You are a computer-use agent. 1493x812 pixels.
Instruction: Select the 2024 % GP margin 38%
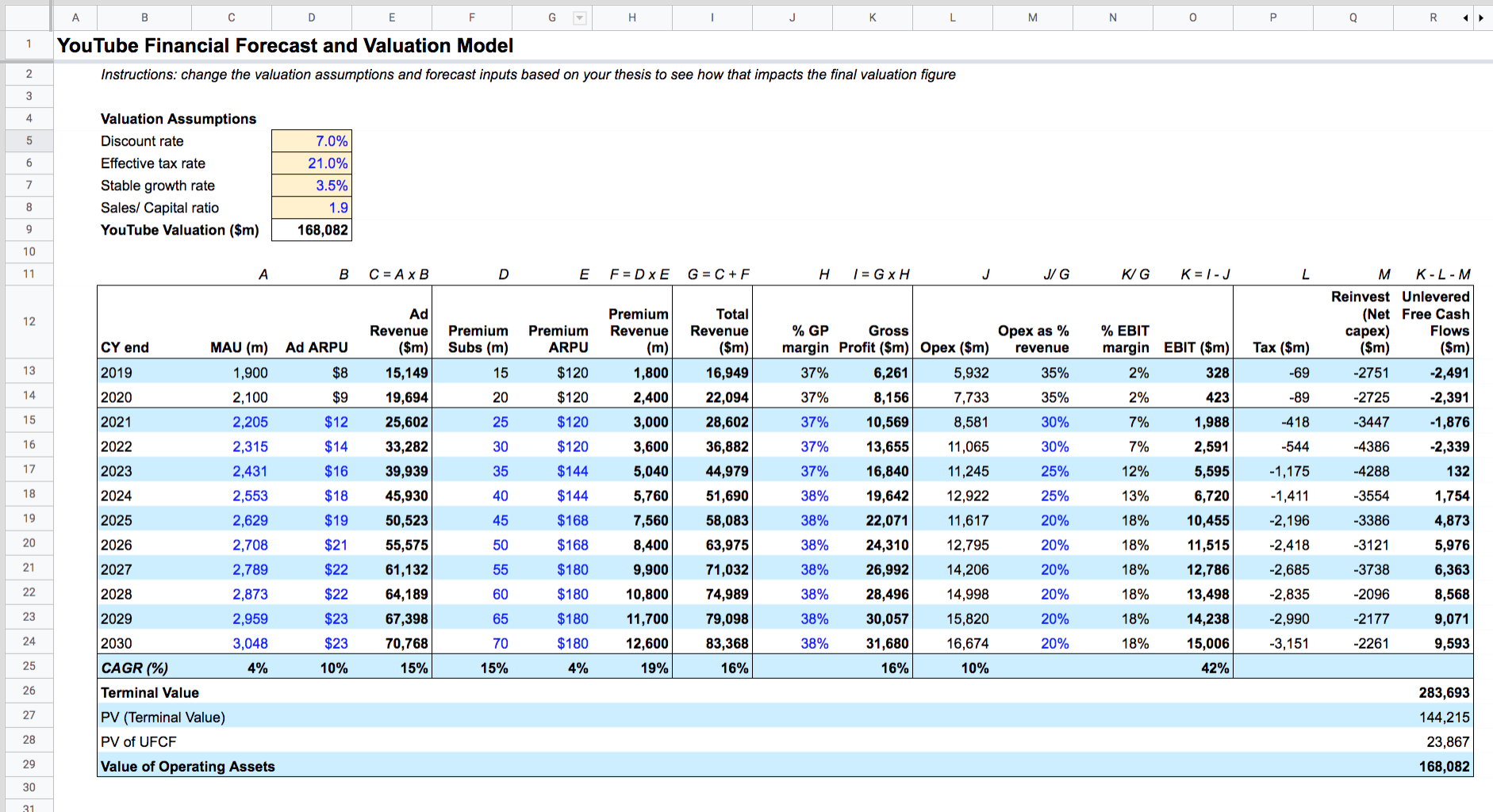[x=793, y=496]
